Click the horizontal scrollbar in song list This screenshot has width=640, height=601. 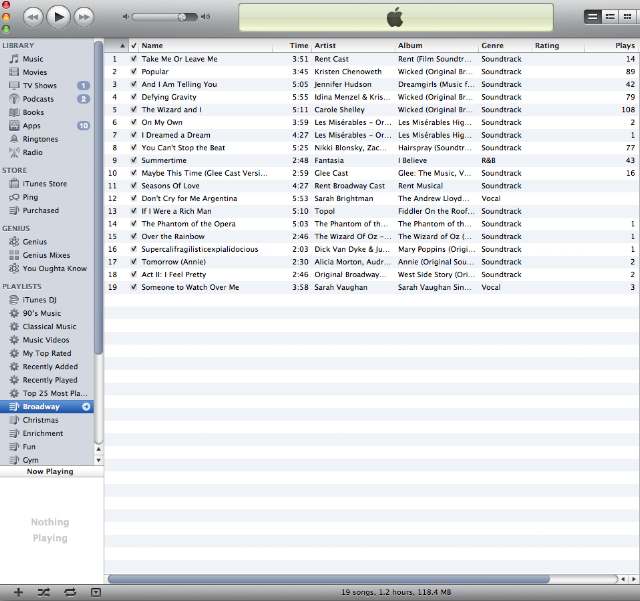(x=329, y=579)
